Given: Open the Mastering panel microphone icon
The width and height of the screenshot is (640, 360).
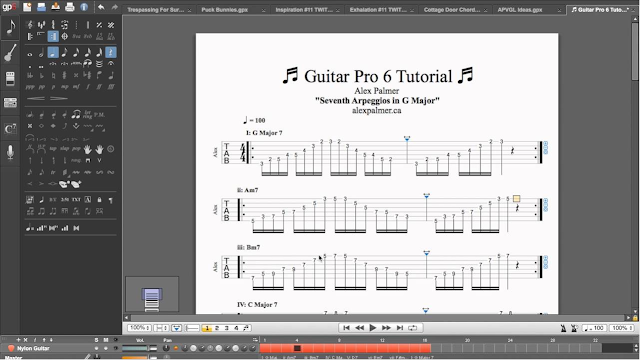Looking at the screenshot, I should [10, 152].
